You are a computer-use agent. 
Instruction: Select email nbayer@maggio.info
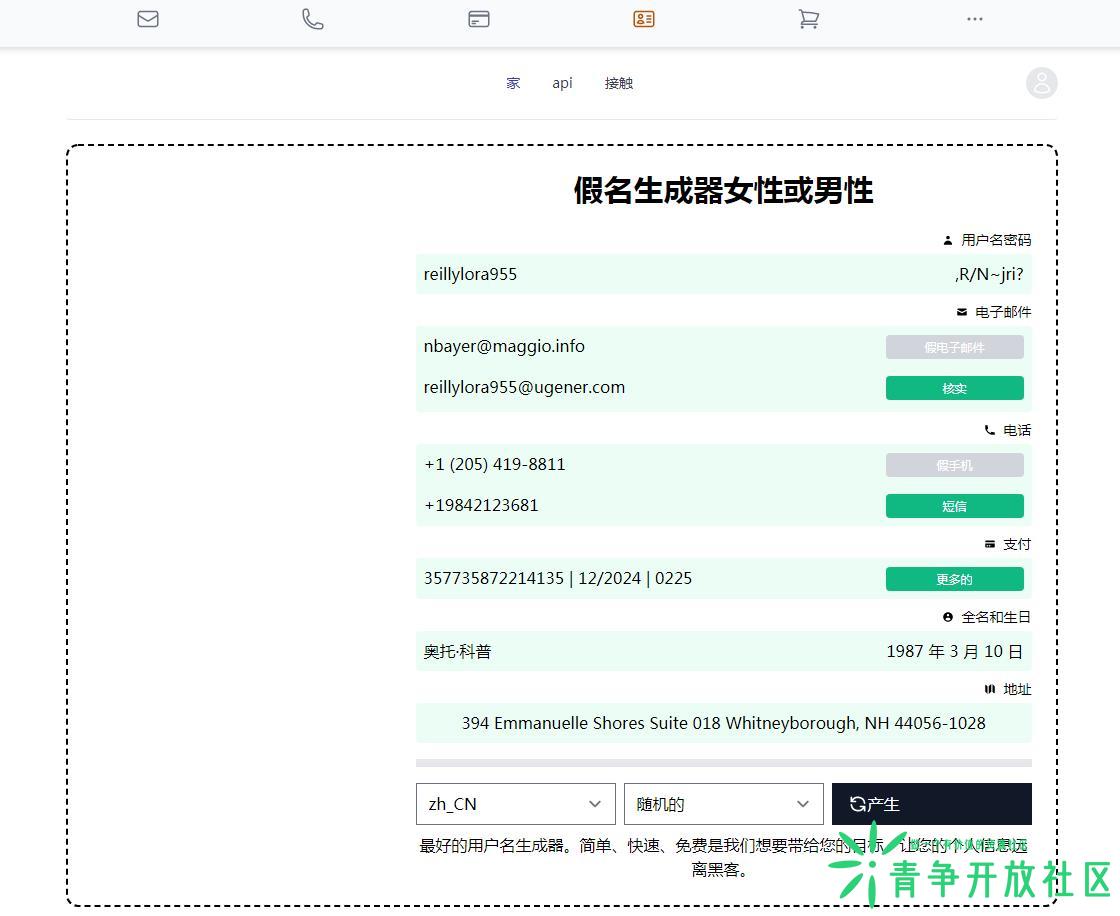[504, 347]
